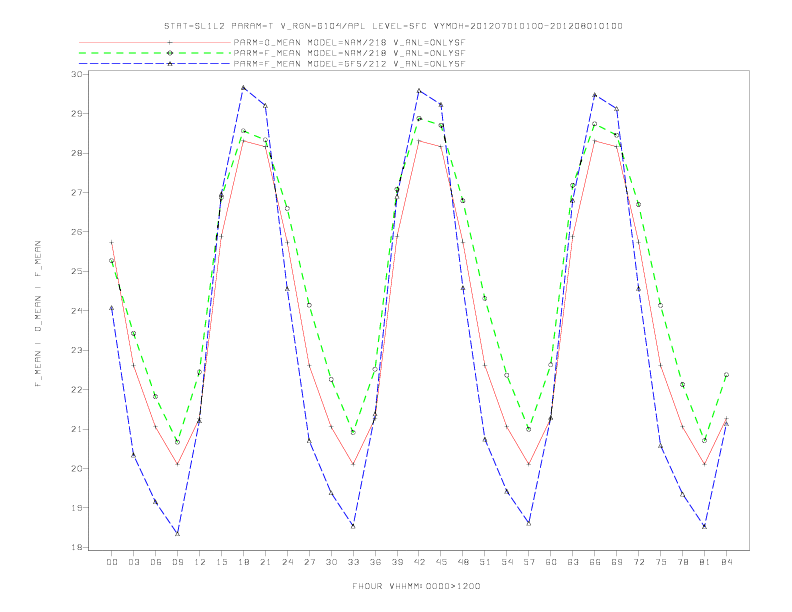Click x-axis forecast hour label 48
The image size is (792, 612).
click(463, 562)
